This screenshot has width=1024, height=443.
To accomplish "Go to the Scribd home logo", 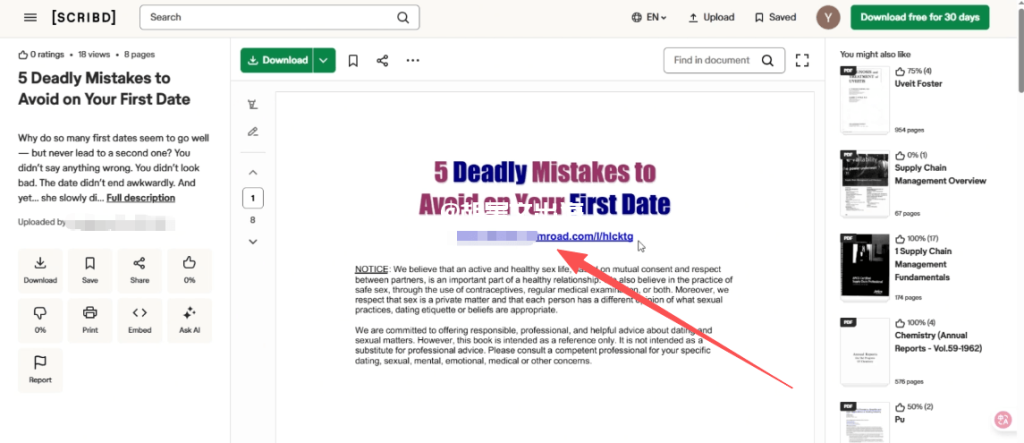I will tap(84, 18).
